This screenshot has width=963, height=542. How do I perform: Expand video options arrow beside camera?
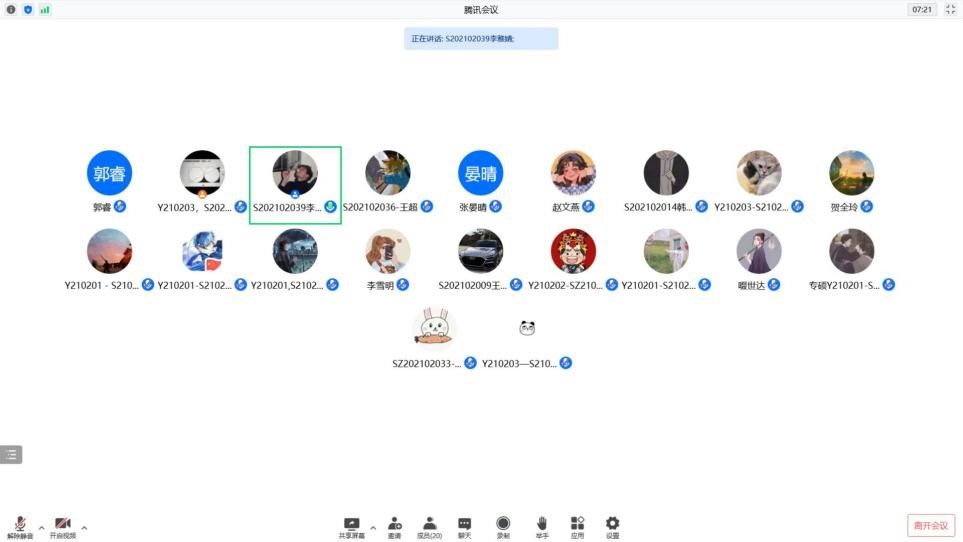click(x=84, y=527)
